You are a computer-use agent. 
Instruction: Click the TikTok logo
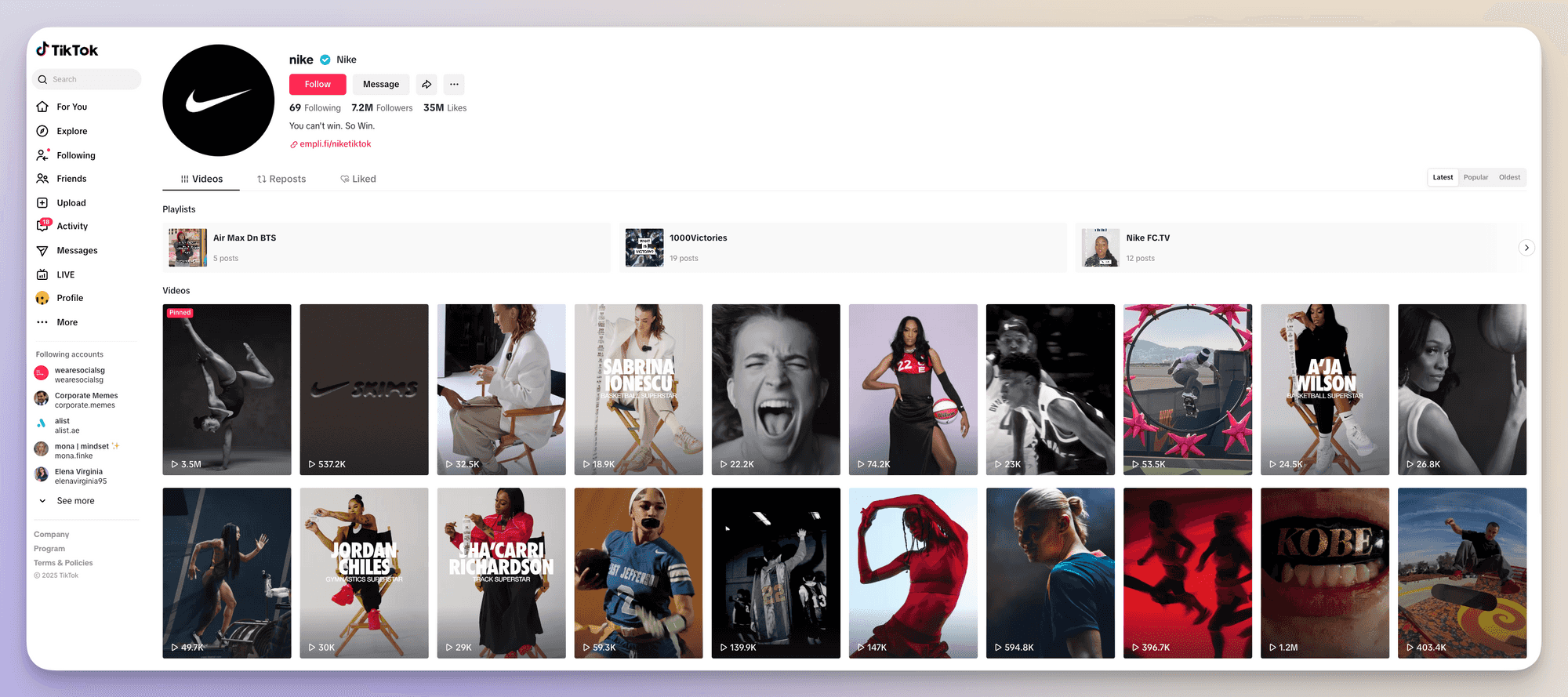pos(67,49)
